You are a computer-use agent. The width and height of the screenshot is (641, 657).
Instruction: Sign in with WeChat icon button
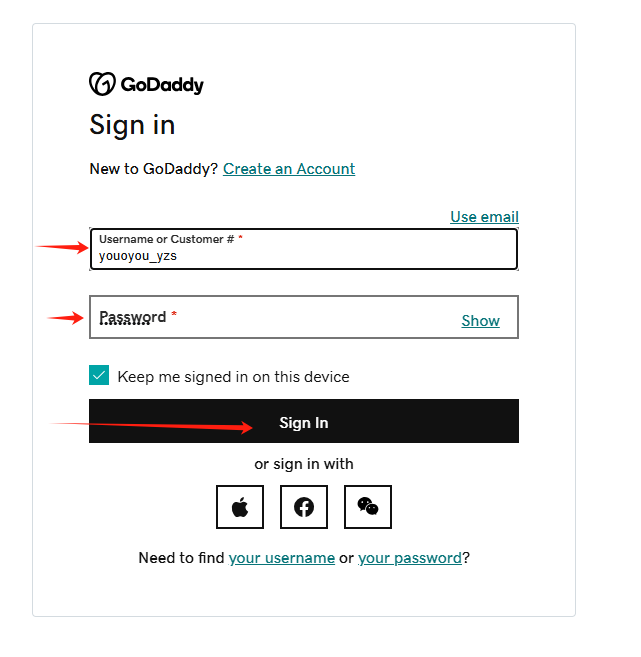368,507
